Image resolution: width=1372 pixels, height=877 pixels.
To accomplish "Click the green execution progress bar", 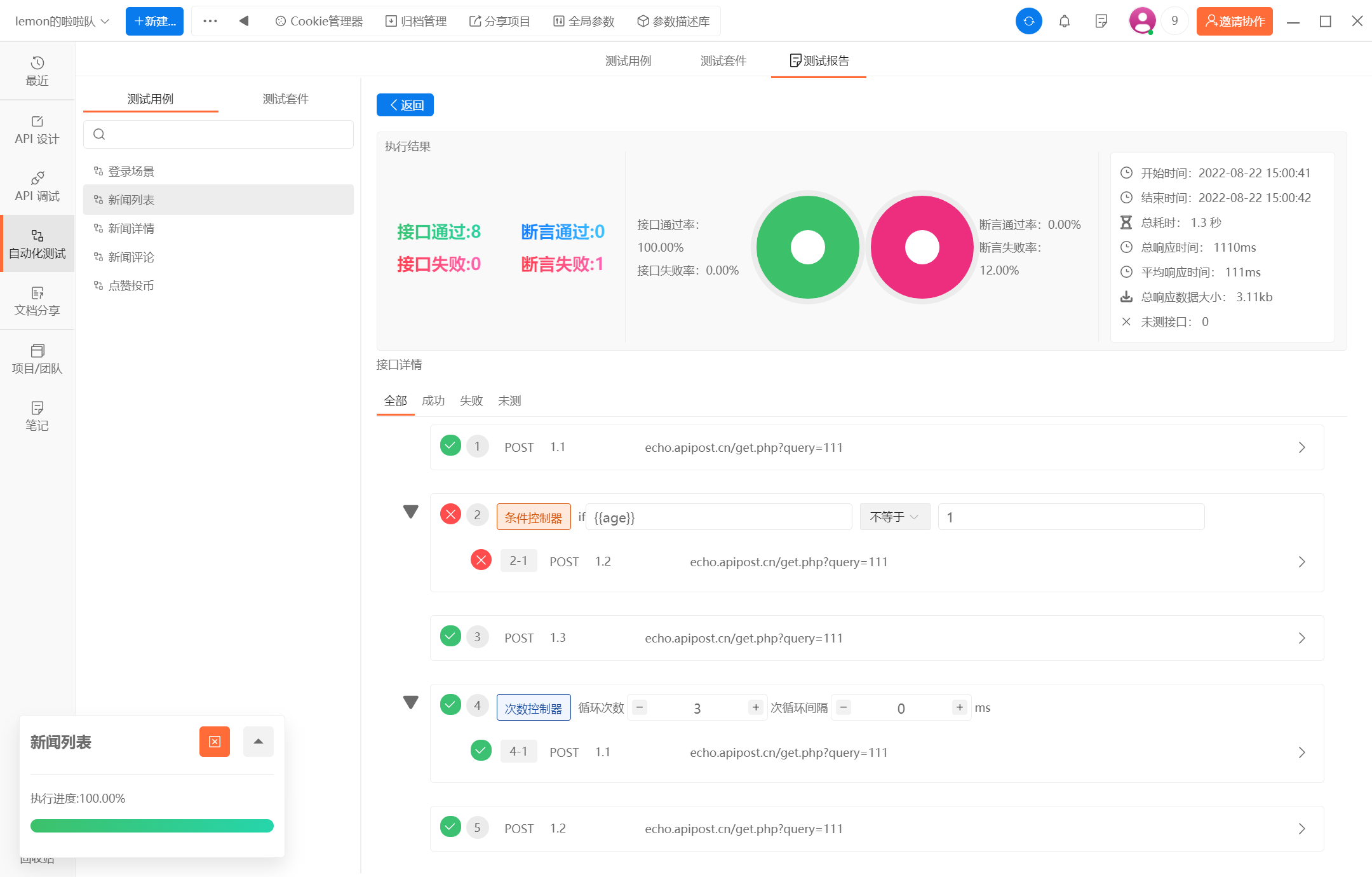I will tap(152, 826).
